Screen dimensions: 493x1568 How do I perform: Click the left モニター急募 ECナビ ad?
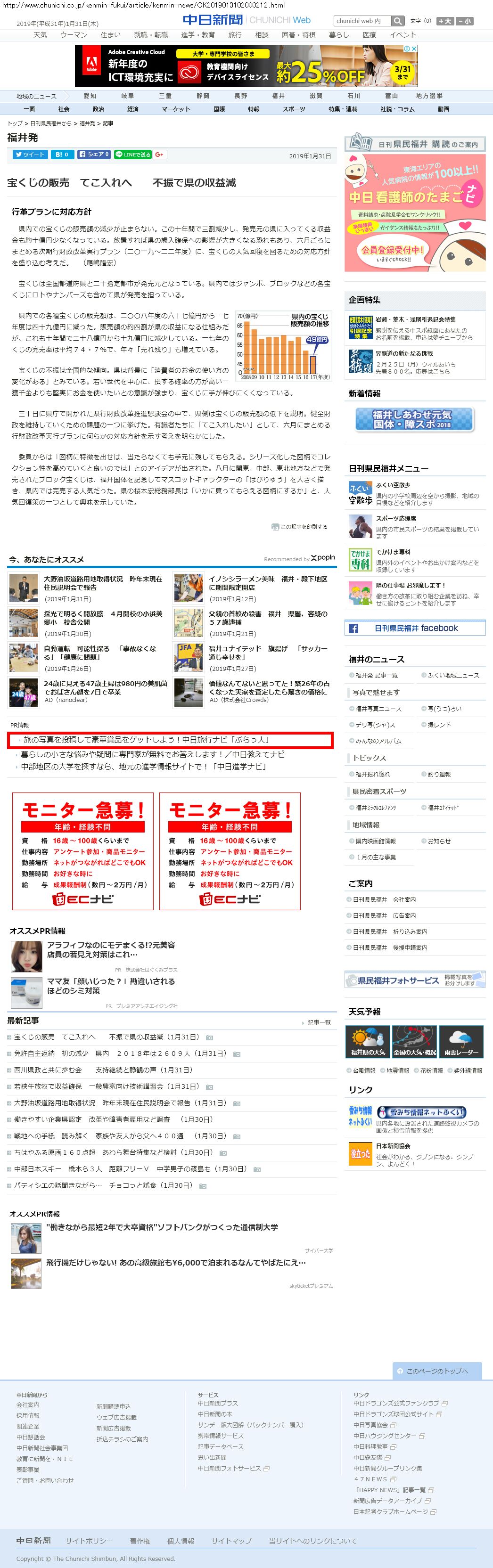pos(83,851)
